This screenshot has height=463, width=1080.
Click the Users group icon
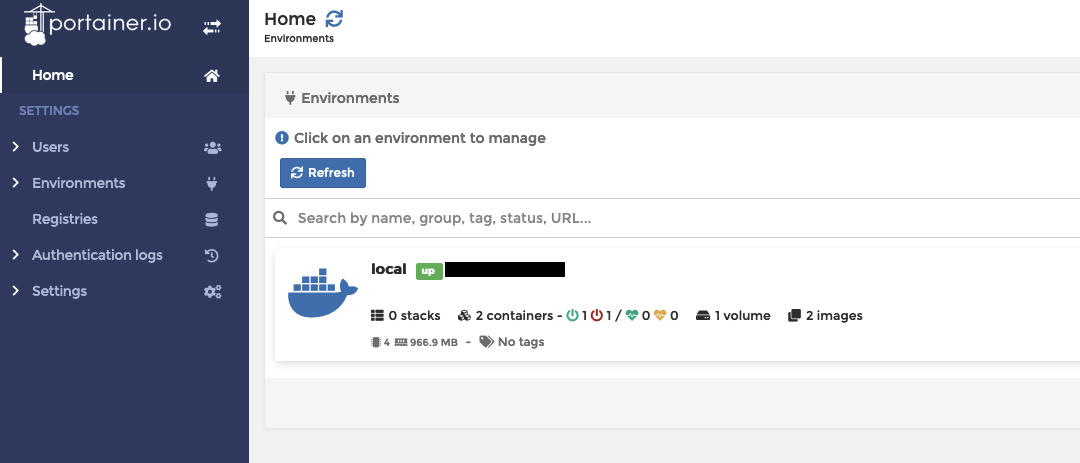[212, 147]
